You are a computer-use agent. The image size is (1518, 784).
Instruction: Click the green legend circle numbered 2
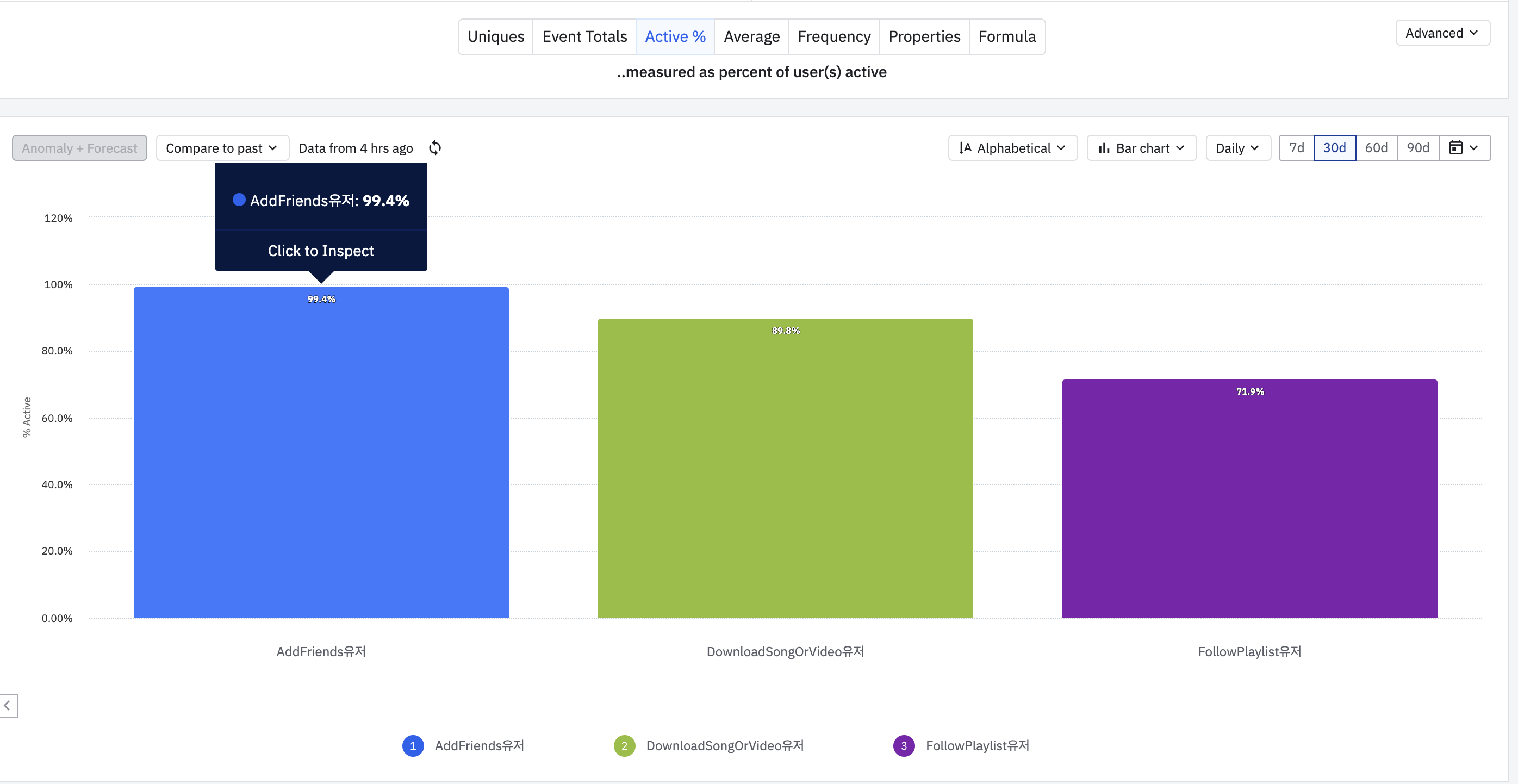624,746
